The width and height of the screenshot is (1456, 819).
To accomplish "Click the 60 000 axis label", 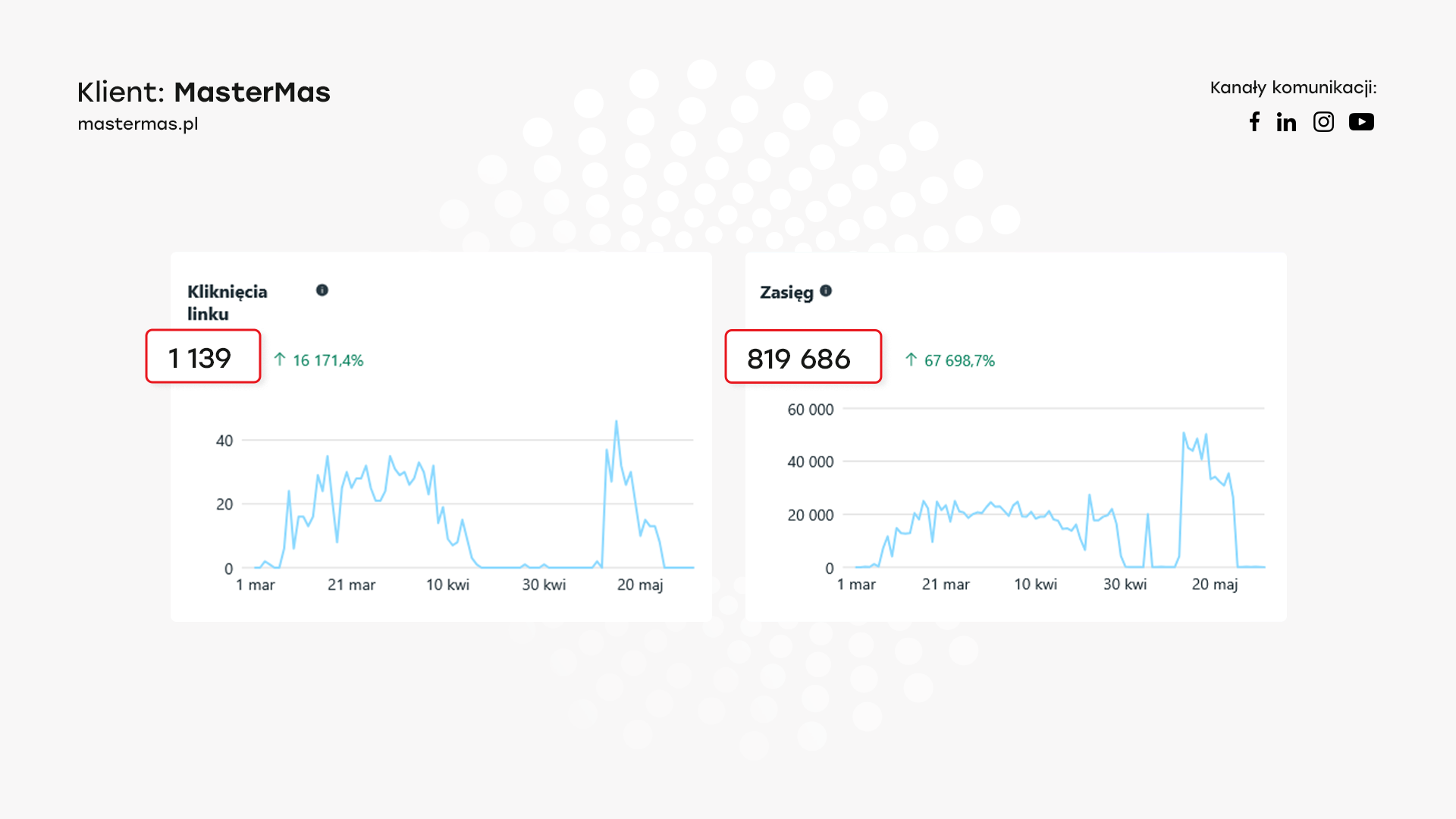I will pyautogui.click(x=810, y=409).
